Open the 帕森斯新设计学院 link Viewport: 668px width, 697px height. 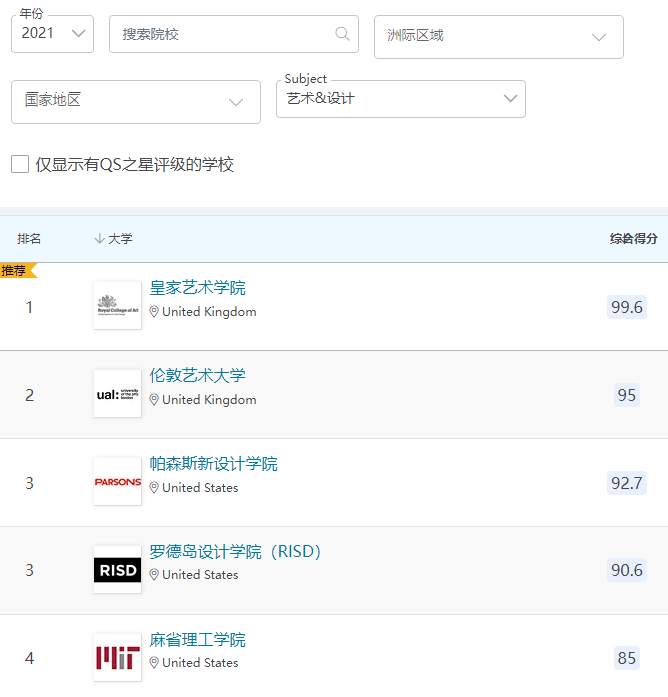tap(213, 464)
